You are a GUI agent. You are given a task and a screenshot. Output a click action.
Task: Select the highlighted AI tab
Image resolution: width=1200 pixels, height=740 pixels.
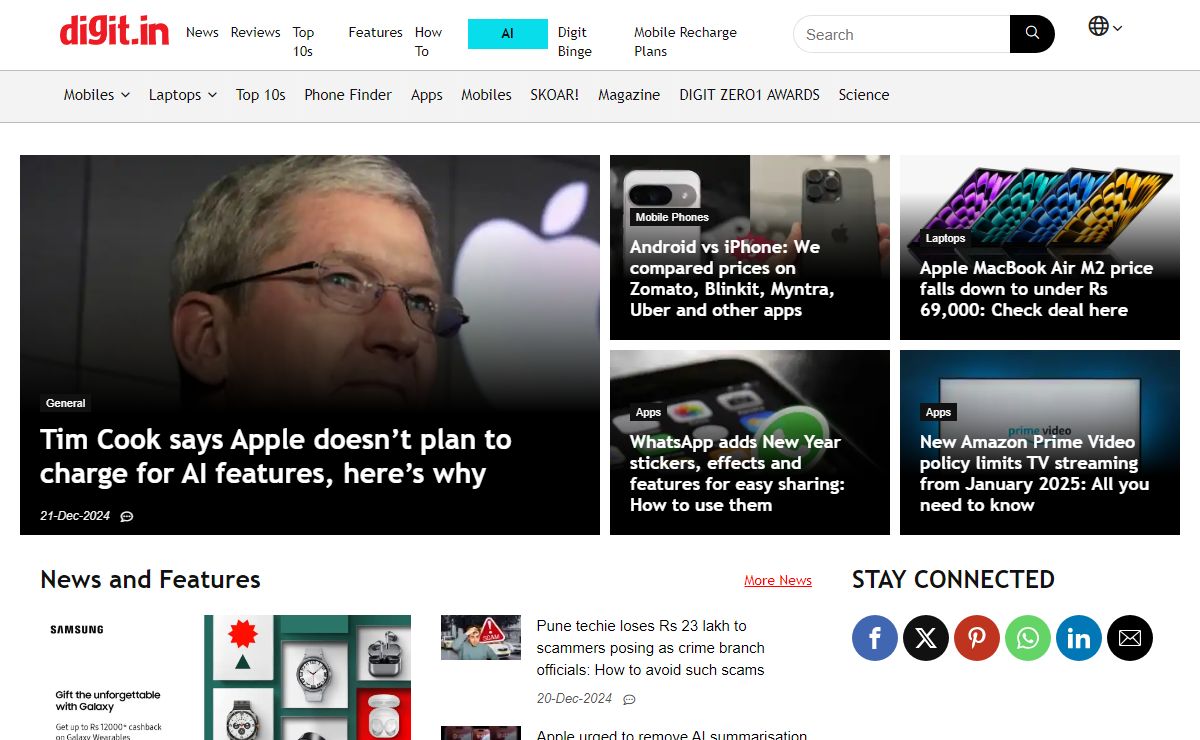(x=508, y=34)
